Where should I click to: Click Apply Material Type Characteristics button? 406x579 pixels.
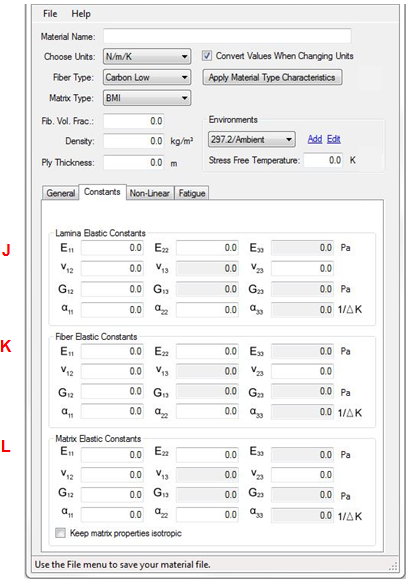tap(272, 77)
